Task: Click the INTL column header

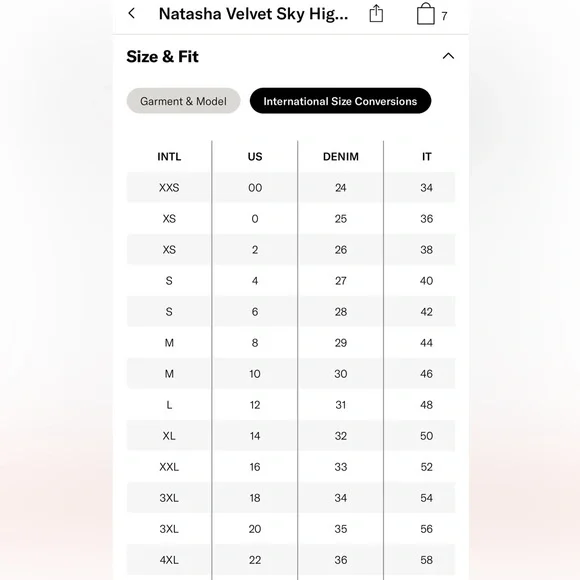Action: tap(169, 156)
